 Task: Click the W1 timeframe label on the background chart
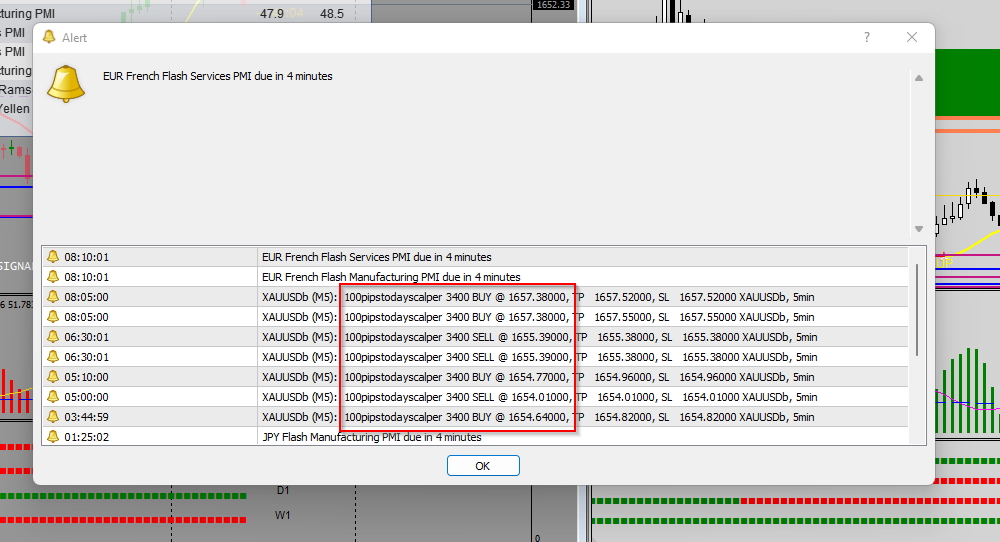pos(283,515)
